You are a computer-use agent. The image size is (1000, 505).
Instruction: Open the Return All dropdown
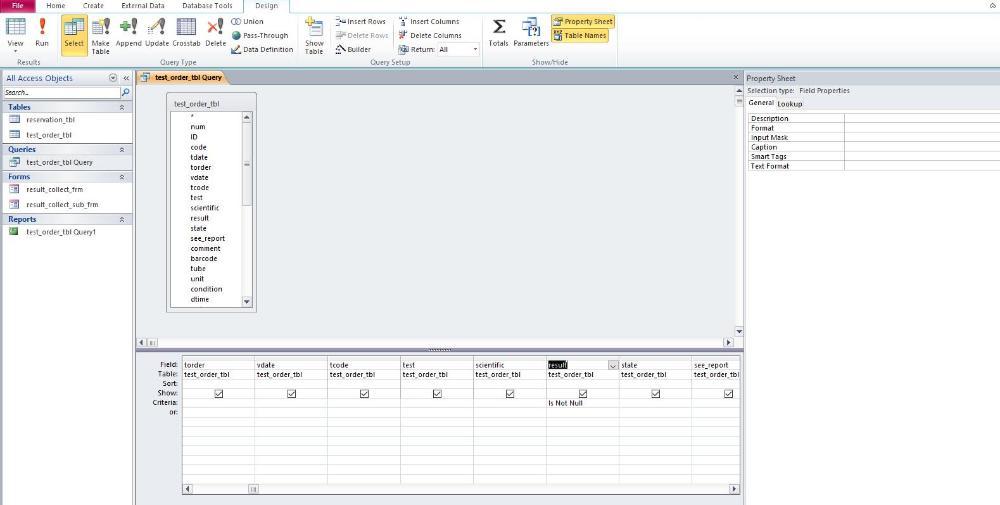tap(475, 49)
